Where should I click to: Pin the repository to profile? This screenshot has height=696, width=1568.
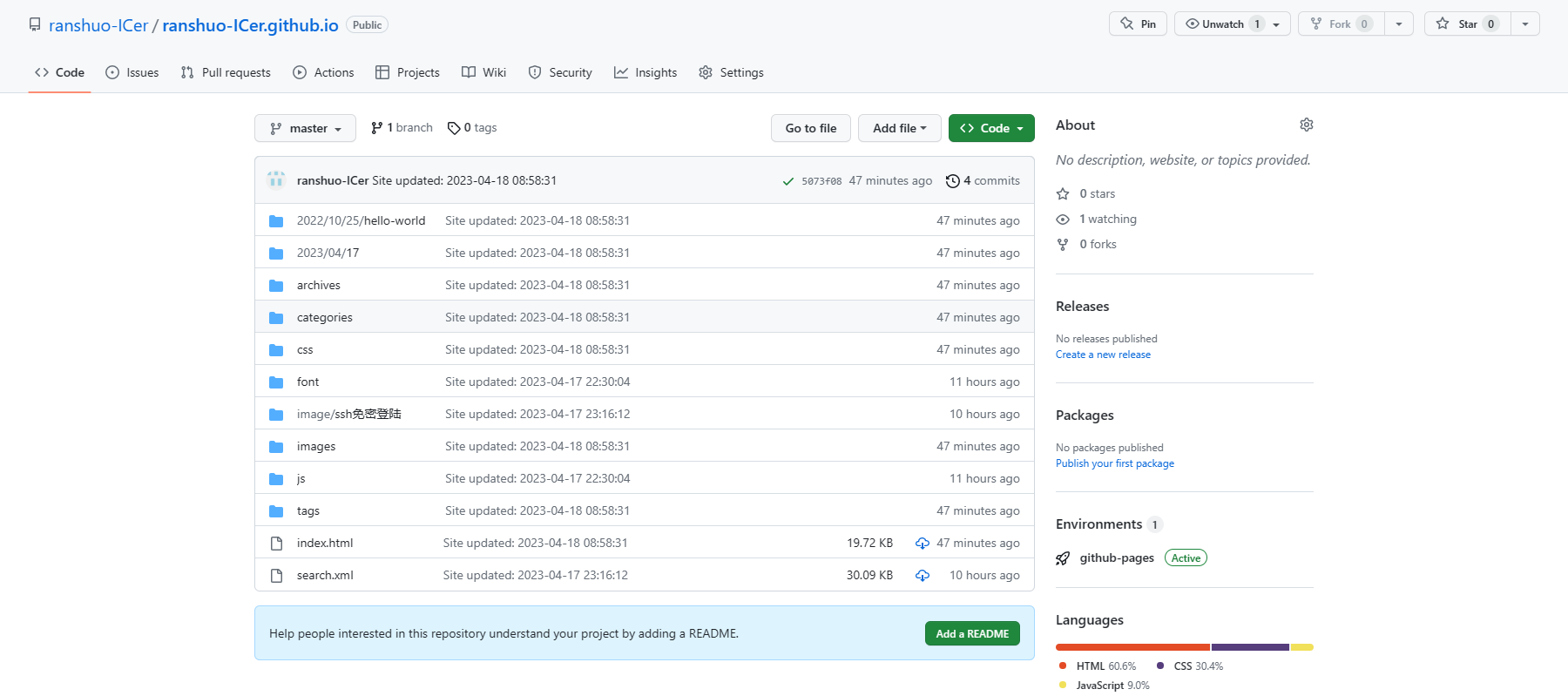tap(1138, 24)
